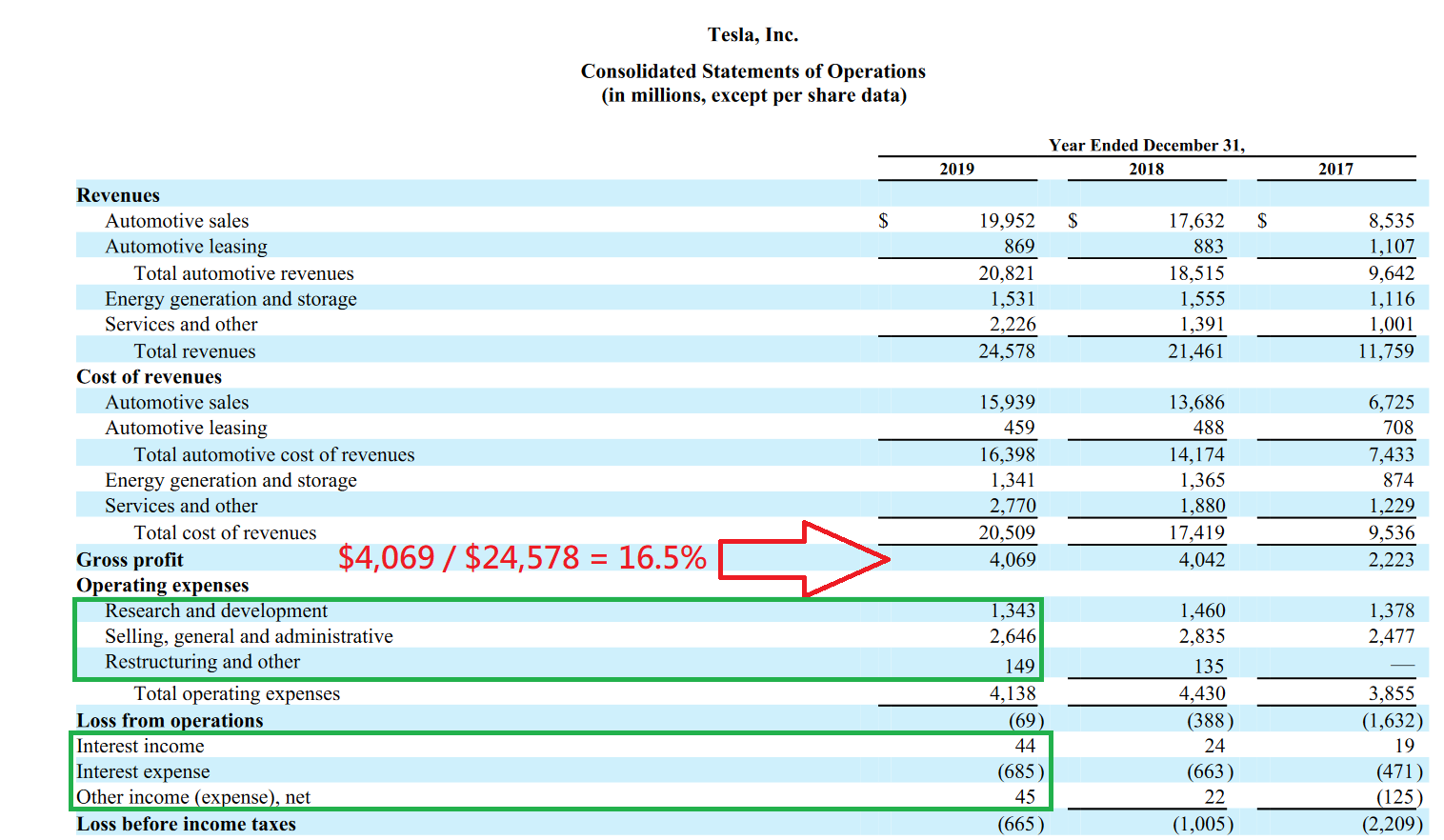Click 2018 automotive leasing cost 488

(1209, 429)
